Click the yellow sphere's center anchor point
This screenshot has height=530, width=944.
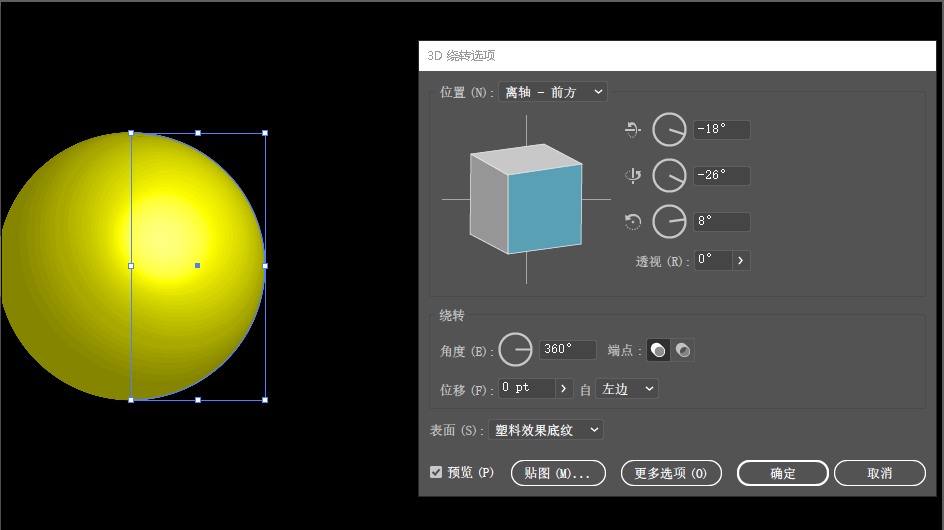(197, 266)
